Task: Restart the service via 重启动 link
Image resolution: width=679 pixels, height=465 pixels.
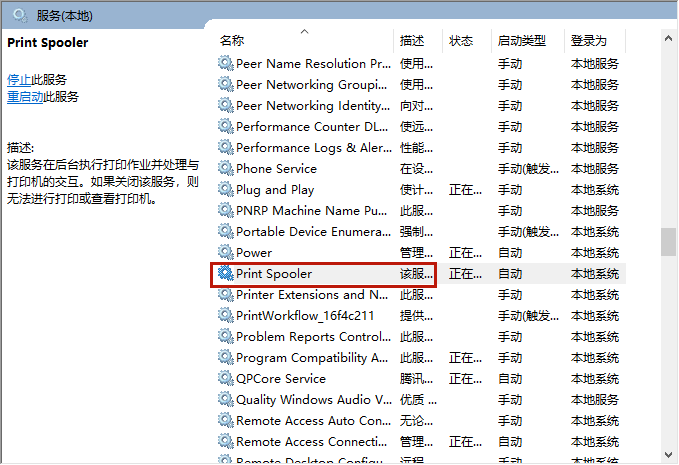Action: (25, 97)
